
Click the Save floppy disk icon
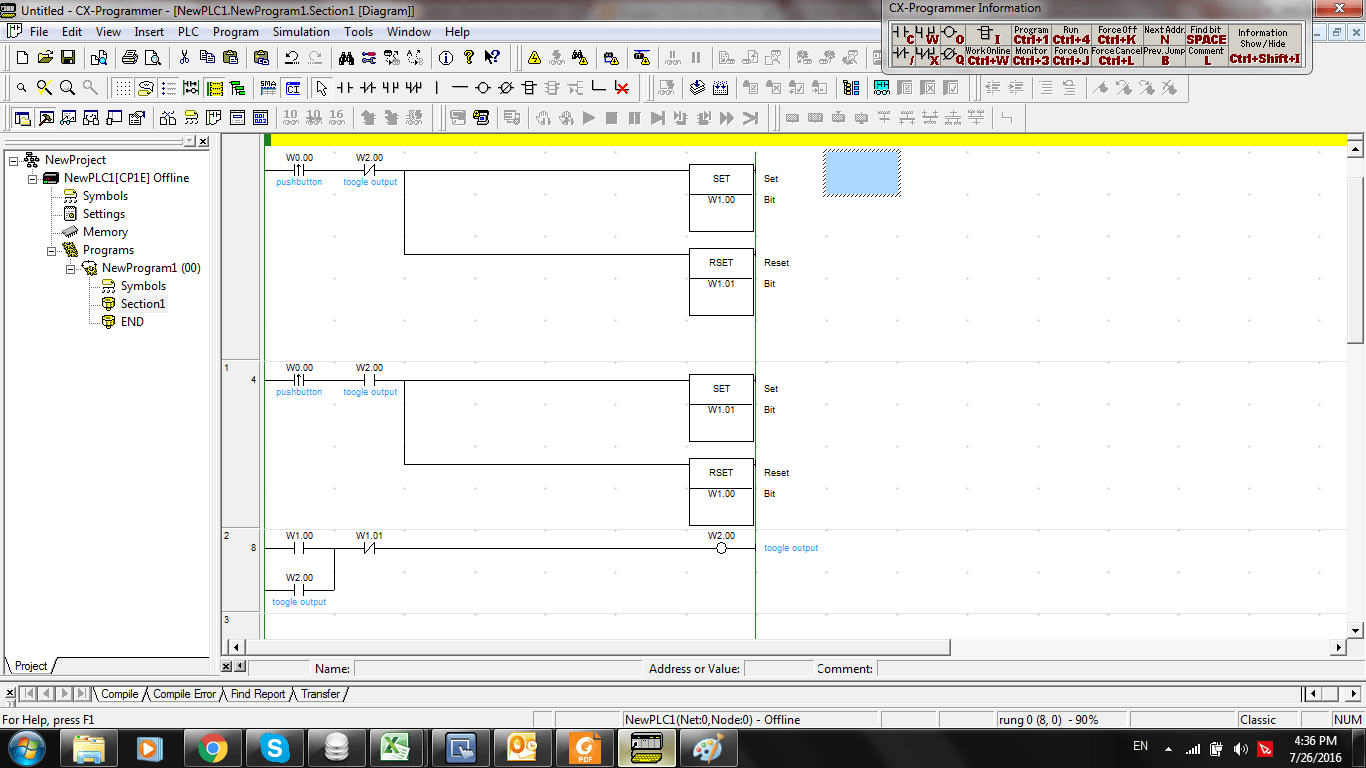pyautogui.click(x=68, y=58)
